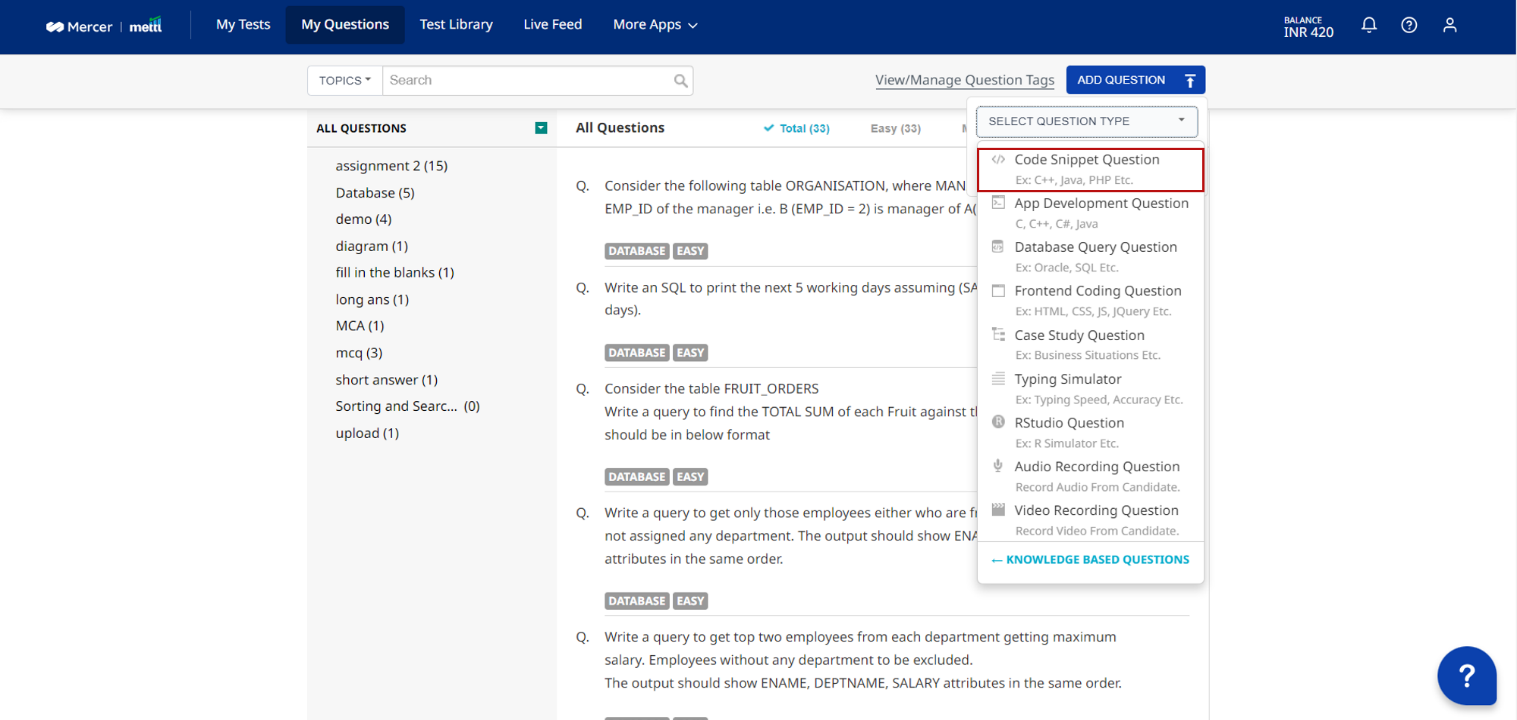Go to the My Tests tab
Screen dimensions: 1517x720
[243, 25]
